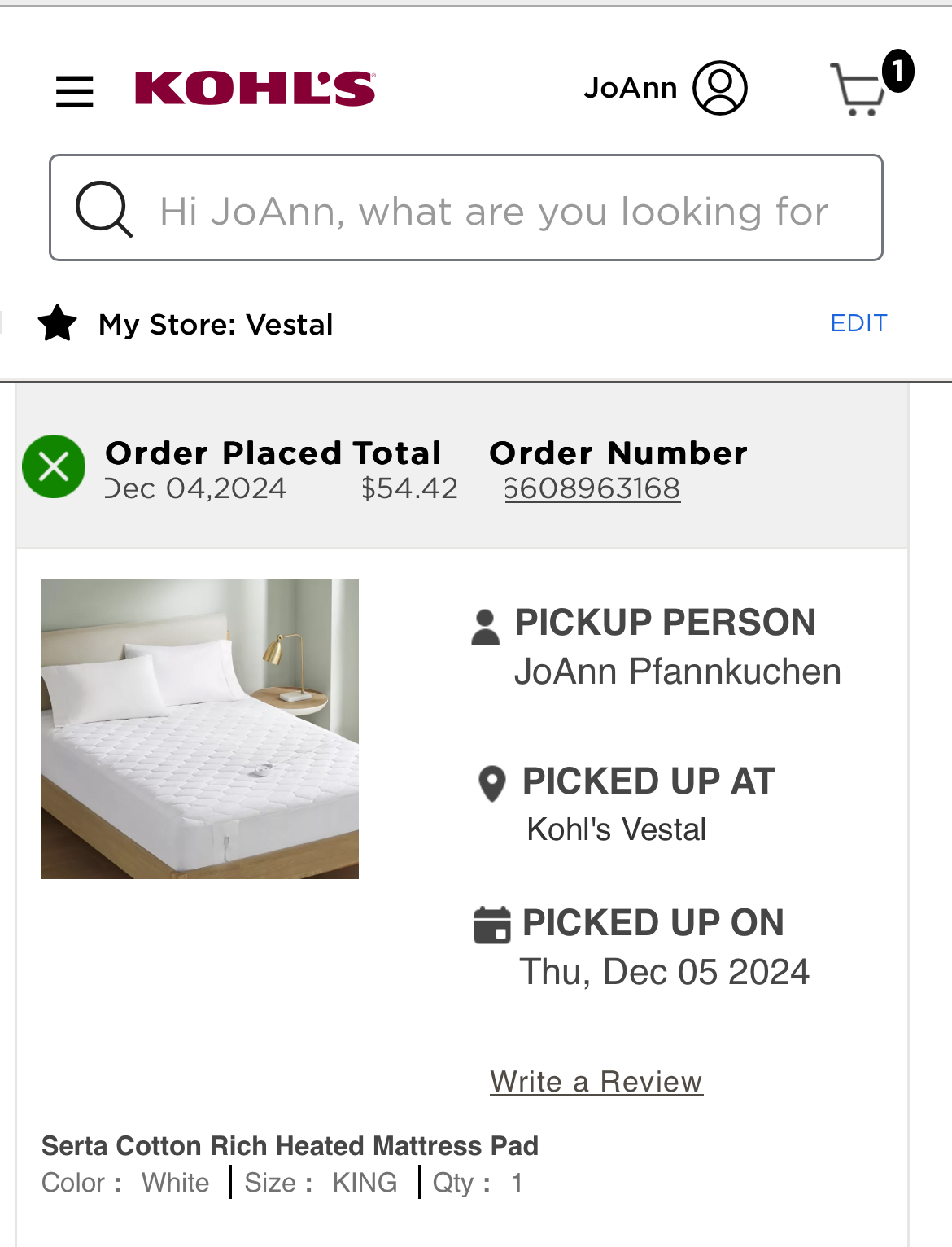Open Serta Cotton Rich Heated Mattress Pad title
Image resolution: width=952 pixels, height=1247 pixels.
click(290, 1146)
